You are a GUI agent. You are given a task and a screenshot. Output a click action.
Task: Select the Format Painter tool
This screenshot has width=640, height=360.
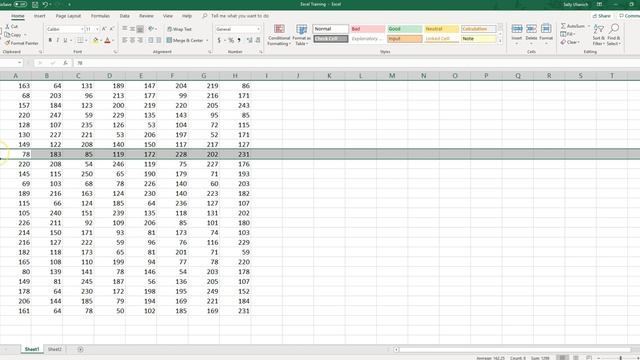[22, 43]
